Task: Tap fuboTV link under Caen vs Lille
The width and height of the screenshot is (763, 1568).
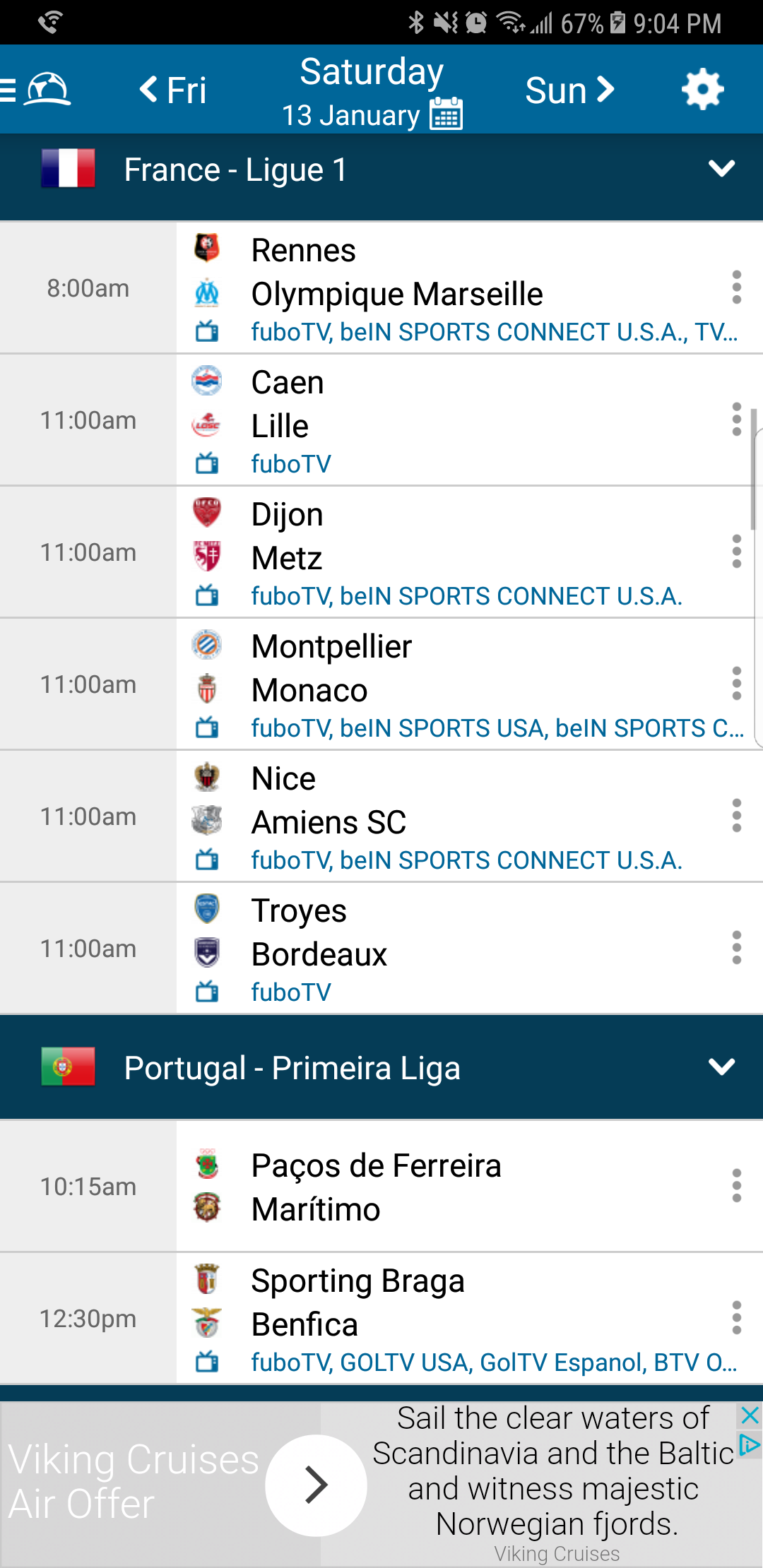Action: click(291, 464)
